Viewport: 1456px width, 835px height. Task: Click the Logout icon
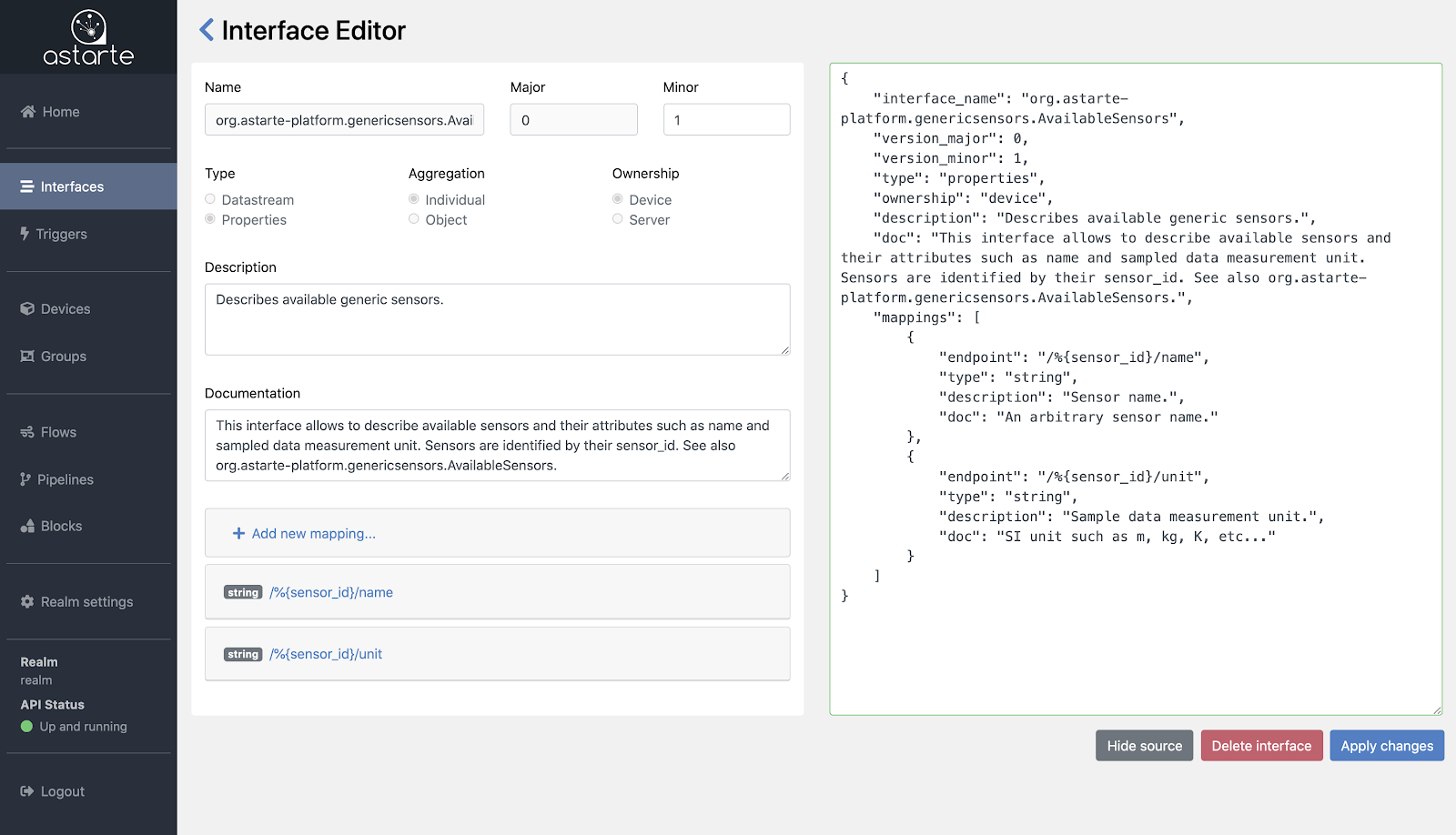(26, 790)
